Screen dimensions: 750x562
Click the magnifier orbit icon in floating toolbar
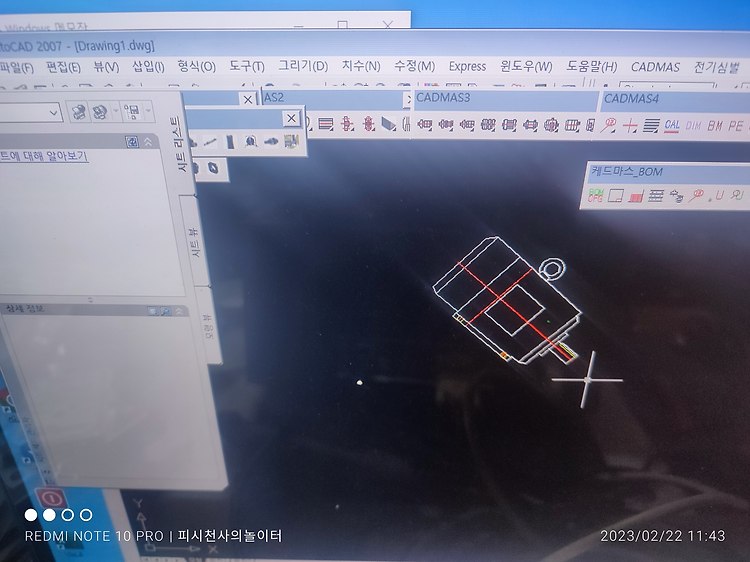251,142
